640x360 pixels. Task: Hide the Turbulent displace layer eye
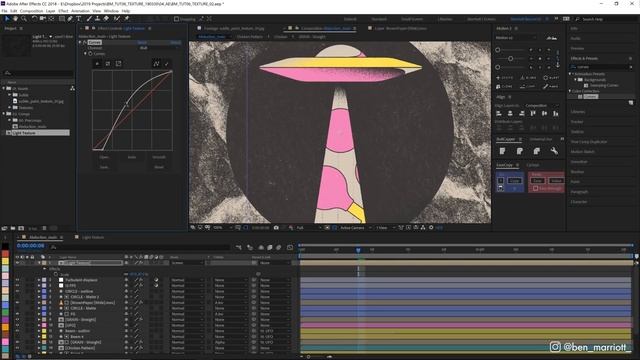coord(17,280)
